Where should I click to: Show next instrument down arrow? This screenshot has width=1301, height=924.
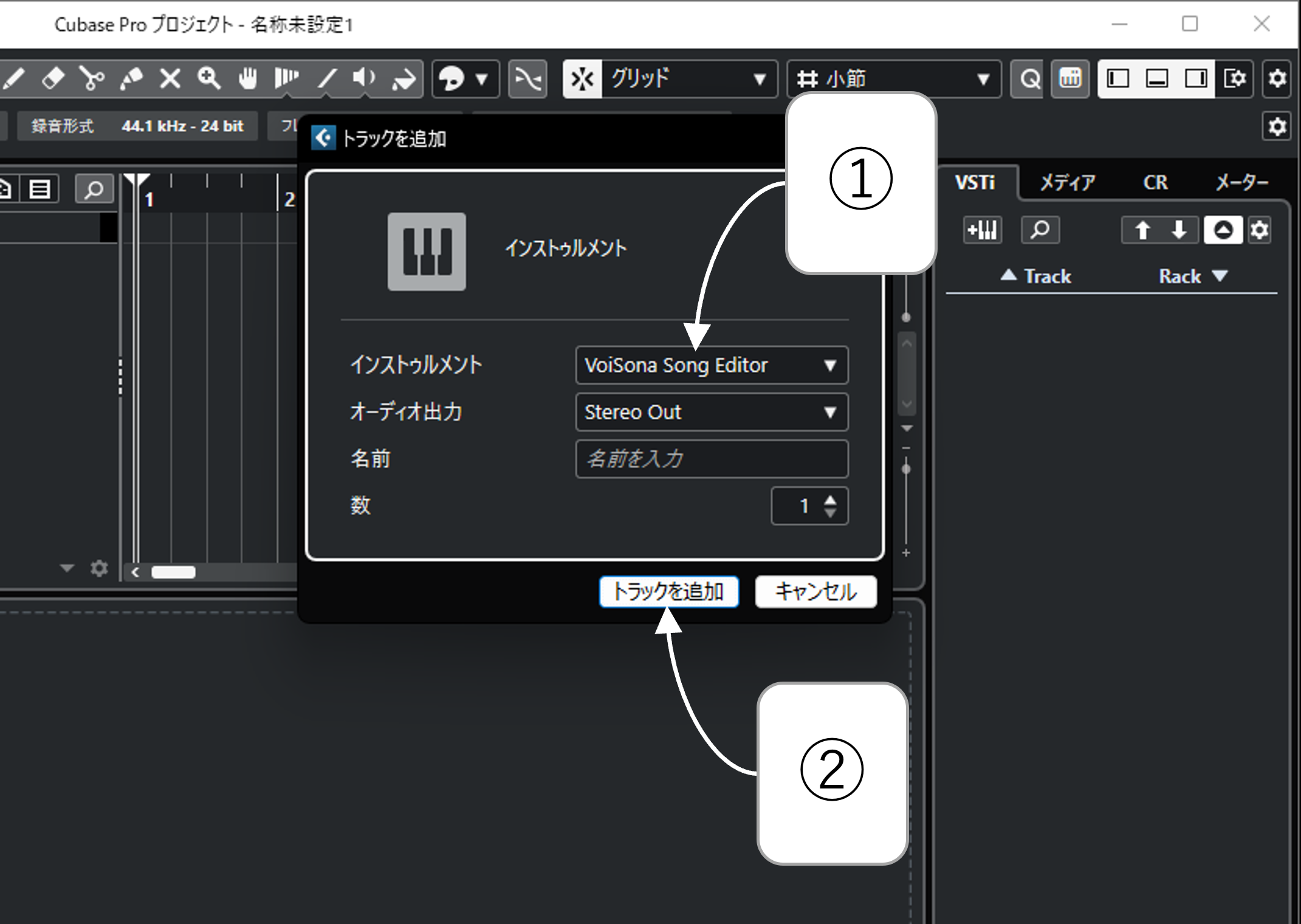pyautogui.click(x=1179, y=230)
